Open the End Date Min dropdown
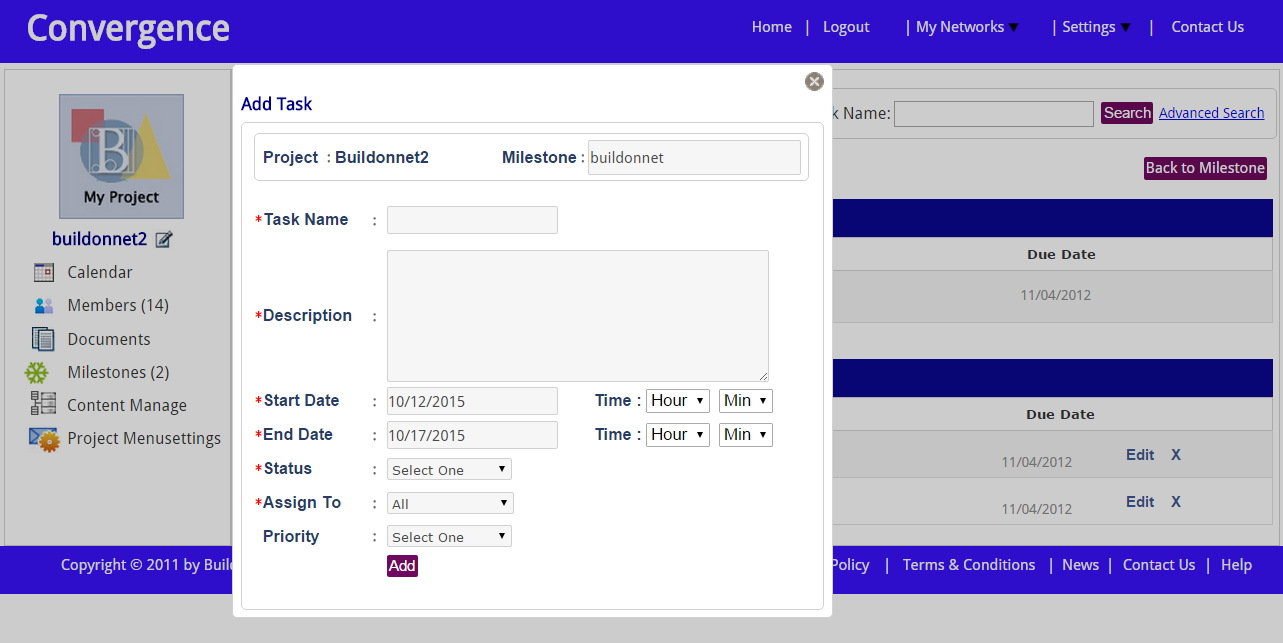Viewport: 1283px width, 643px height. pyautogui.click(x=745, y=435)
